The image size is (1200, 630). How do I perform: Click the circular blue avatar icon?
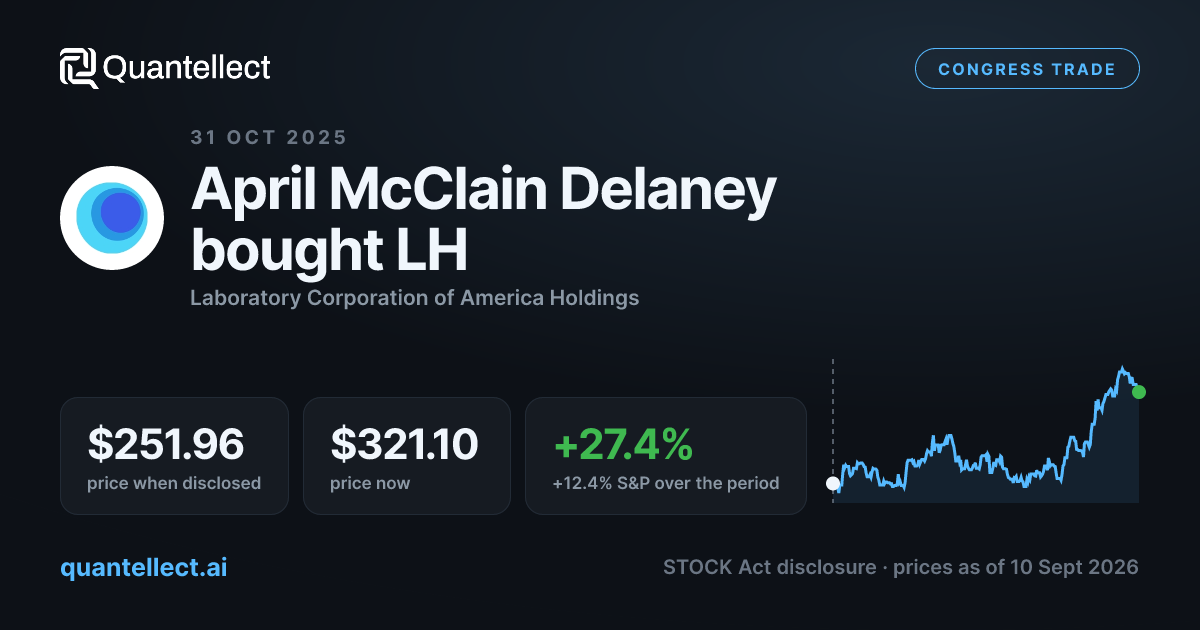112,218
